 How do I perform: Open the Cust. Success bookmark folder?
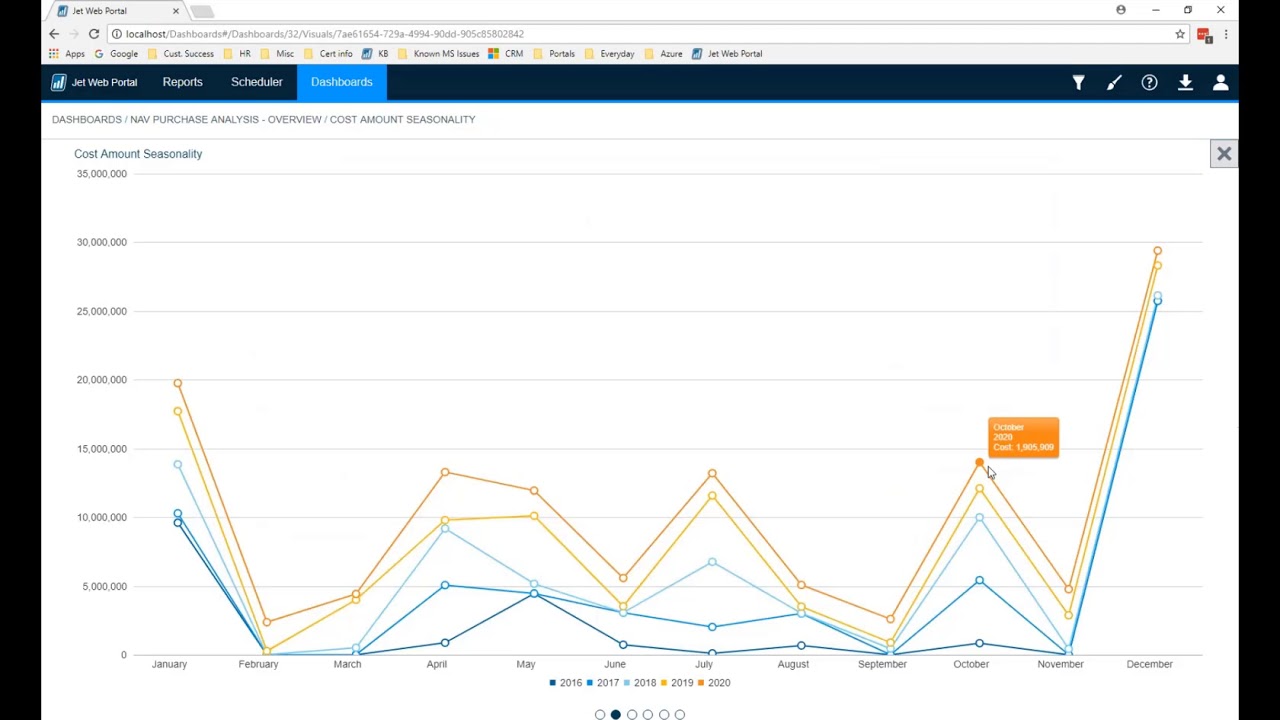tap(181, 54)
